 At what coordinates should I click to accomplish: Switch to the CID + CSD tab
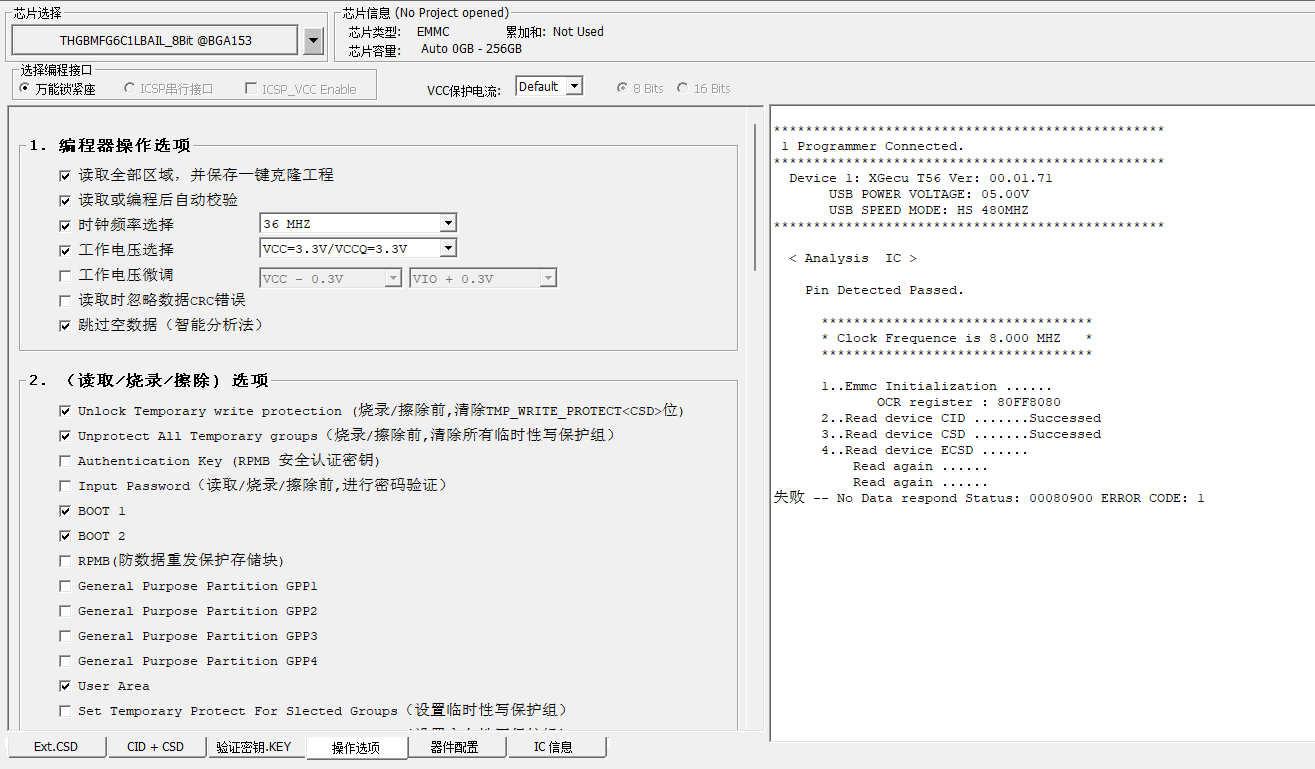tap(156, 747)
